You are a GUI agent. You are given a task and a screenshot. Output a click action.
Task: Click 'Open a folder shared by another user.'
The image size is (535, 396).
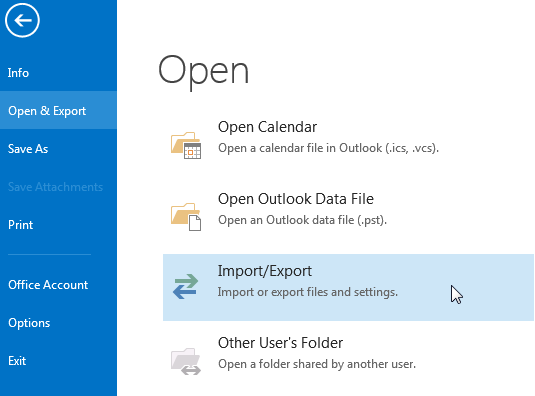coord(317,364)
